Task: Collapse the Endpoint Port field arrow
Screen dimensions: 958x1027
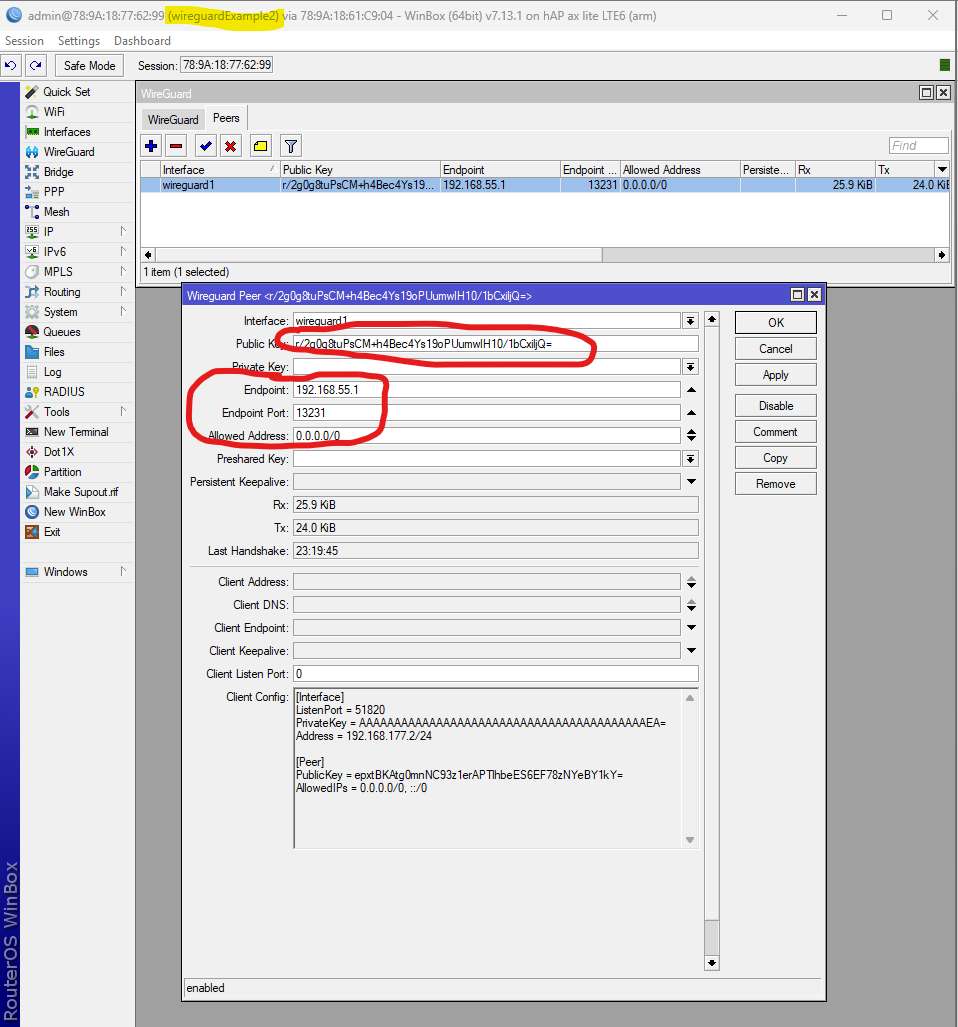Action: coord(691,413)
